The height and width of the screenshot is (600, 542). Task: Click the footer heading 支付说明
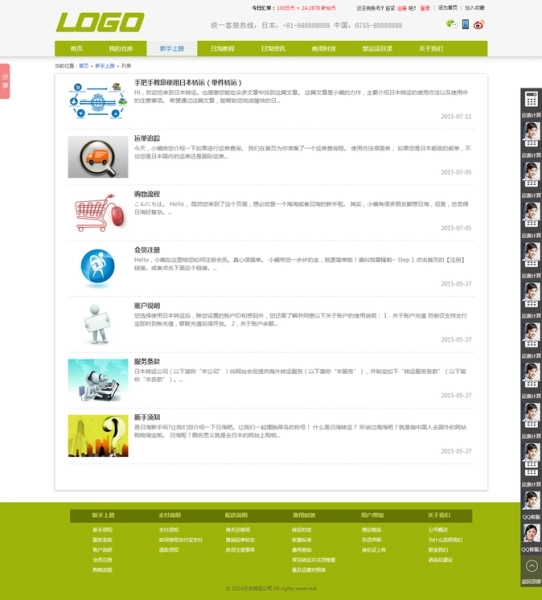(x=170, y=515)
